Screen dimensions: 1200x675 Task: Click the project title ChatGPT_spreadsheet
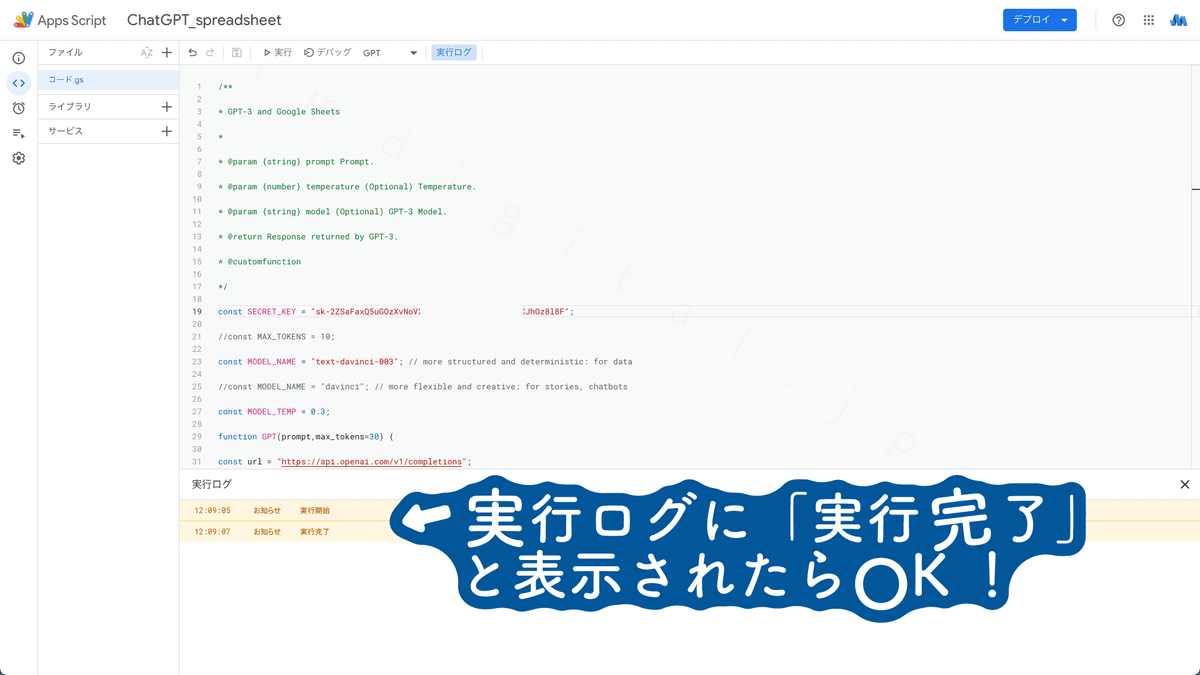[x=204, y=20]
